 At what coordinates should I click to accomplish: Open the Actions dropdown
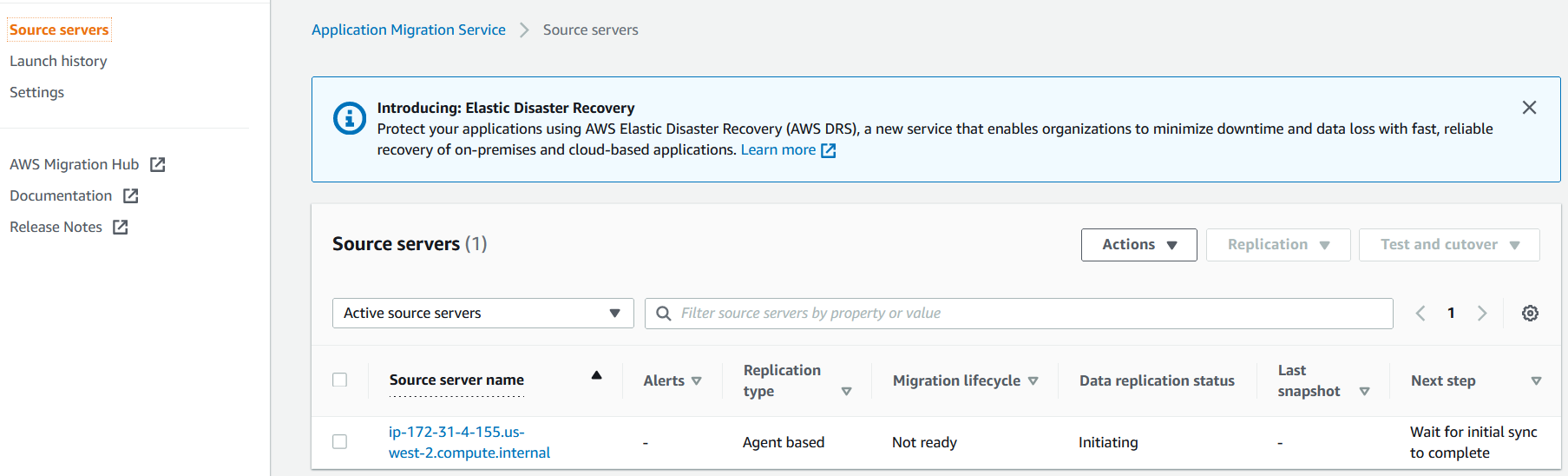(x=1138, y=245)
